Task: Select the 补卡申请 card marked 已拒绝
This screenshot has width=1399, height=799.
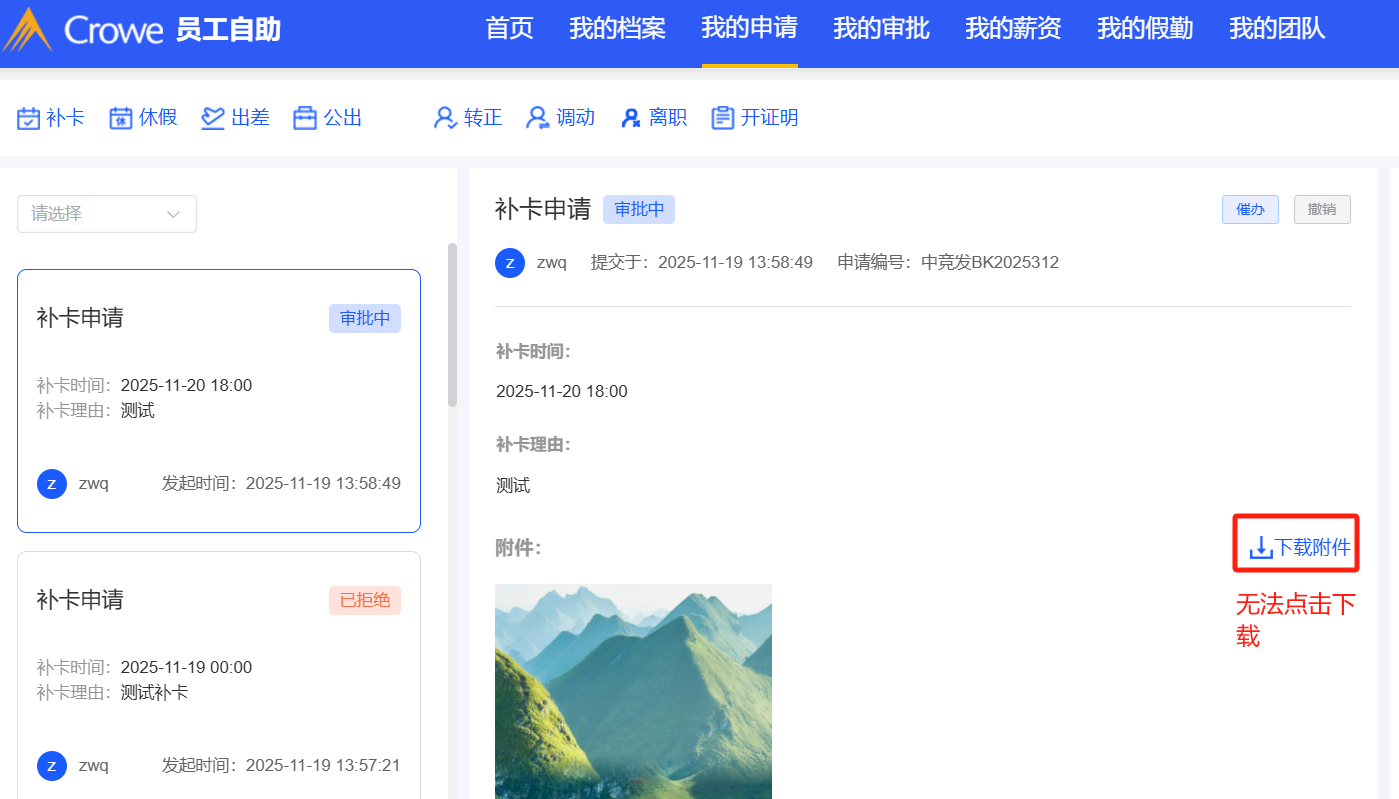Action: [x=219, y=675]
